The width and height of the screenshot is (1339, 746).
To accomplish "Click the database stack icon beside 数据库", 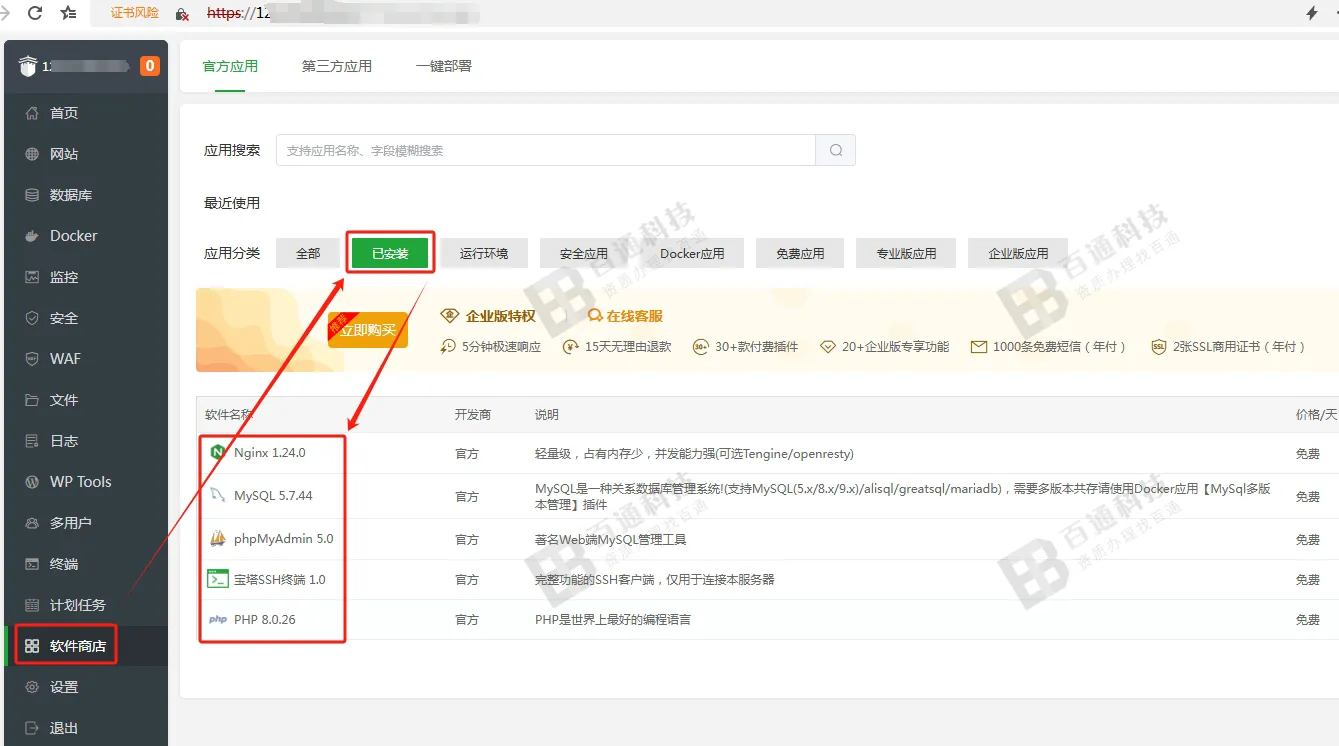I will click(32, 195).
